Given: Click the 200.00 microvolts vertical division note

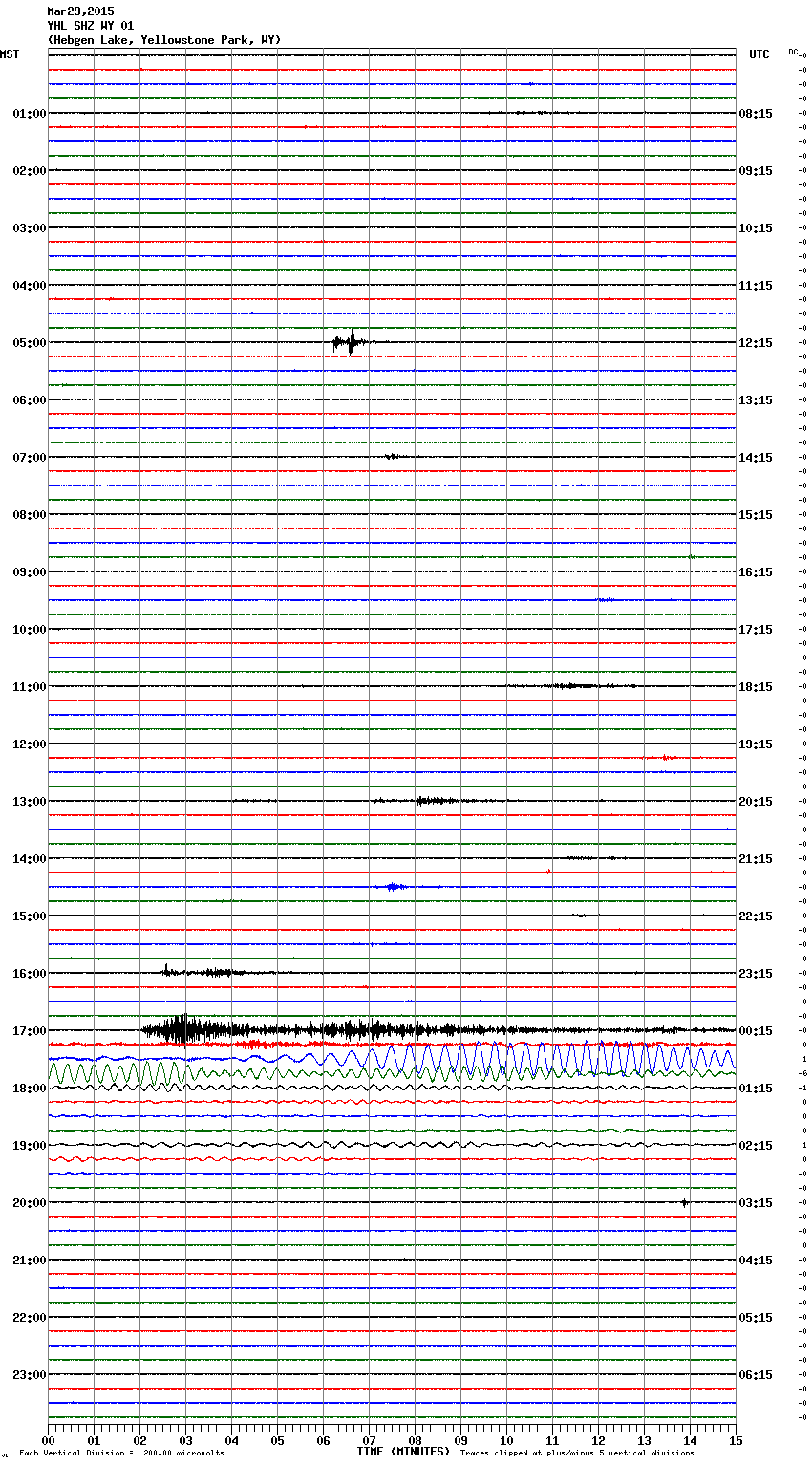Looking at the screenshot, I should tap(122, 1454).
